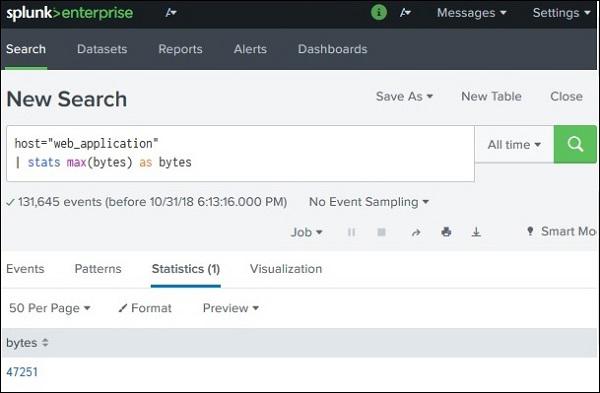
Task: Open the Messages dropdown
Action: point(471,13)
